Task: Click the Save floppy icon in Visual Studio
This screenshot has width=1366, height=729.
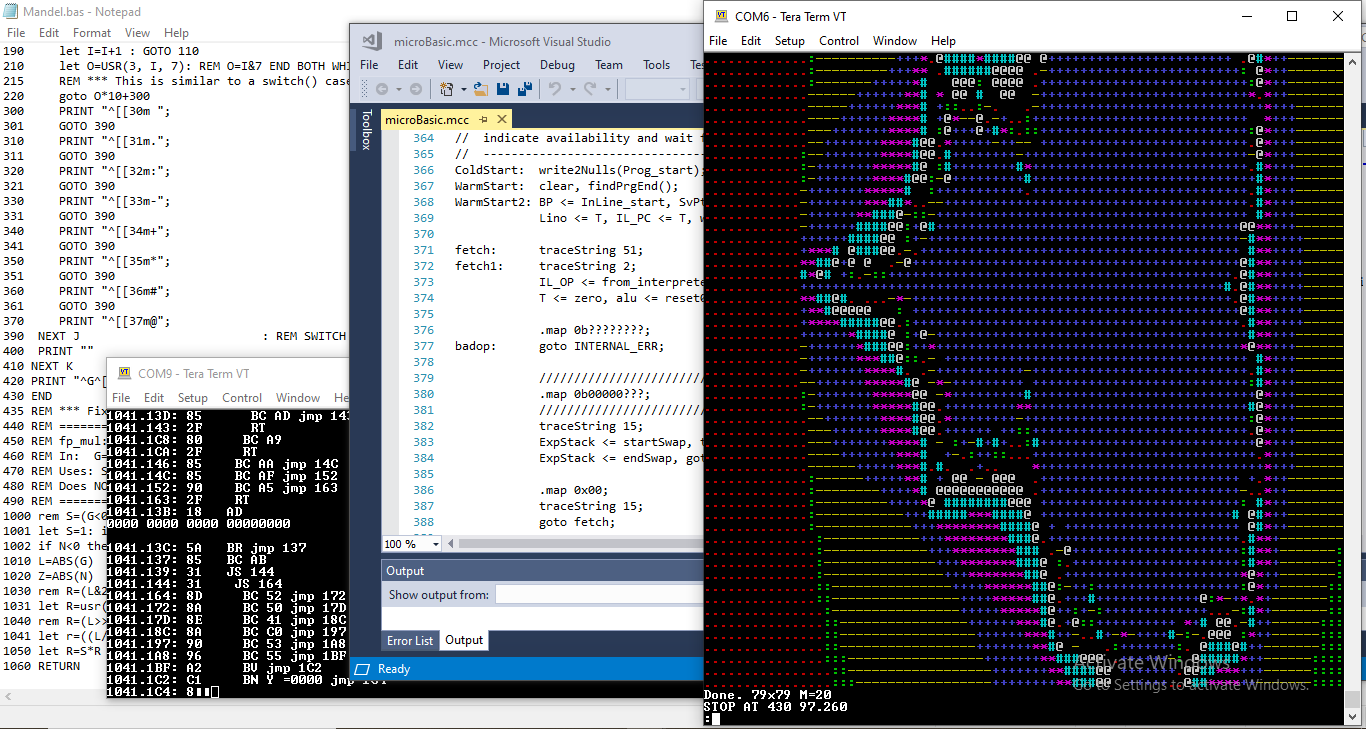Action: pyautogui.click(x=503, y=89)
